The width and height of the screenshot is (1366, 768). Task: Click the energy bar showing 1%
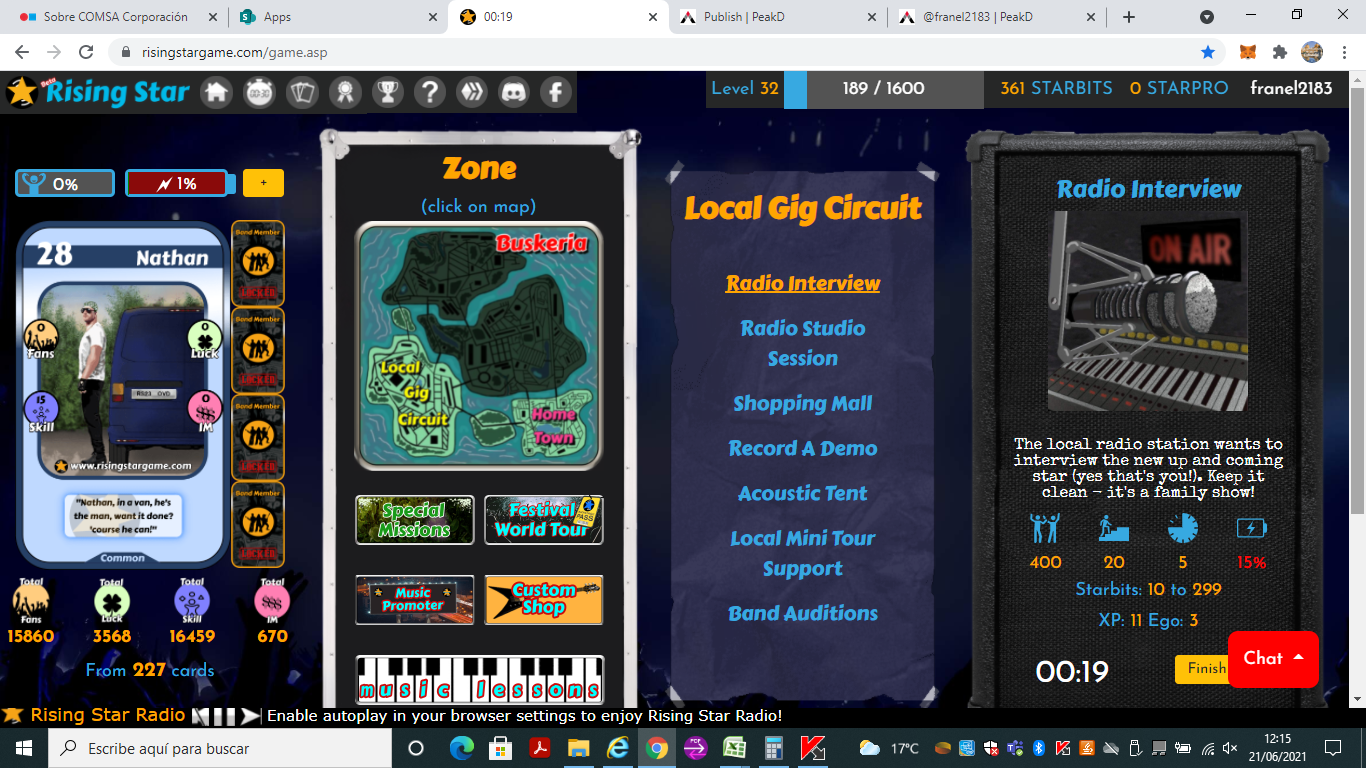pyautogui.click(x=180, y=184)
